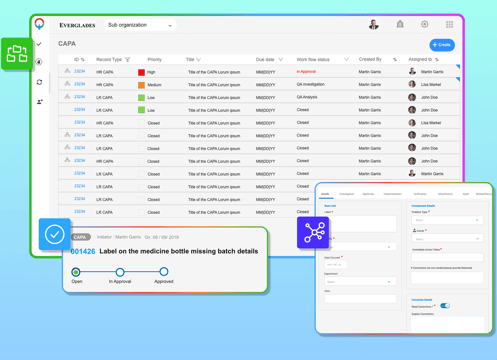The height and width of the screenshot is (360, 497).
Task: Click blue corner flag on the High priority row
Action: [458, 67]
